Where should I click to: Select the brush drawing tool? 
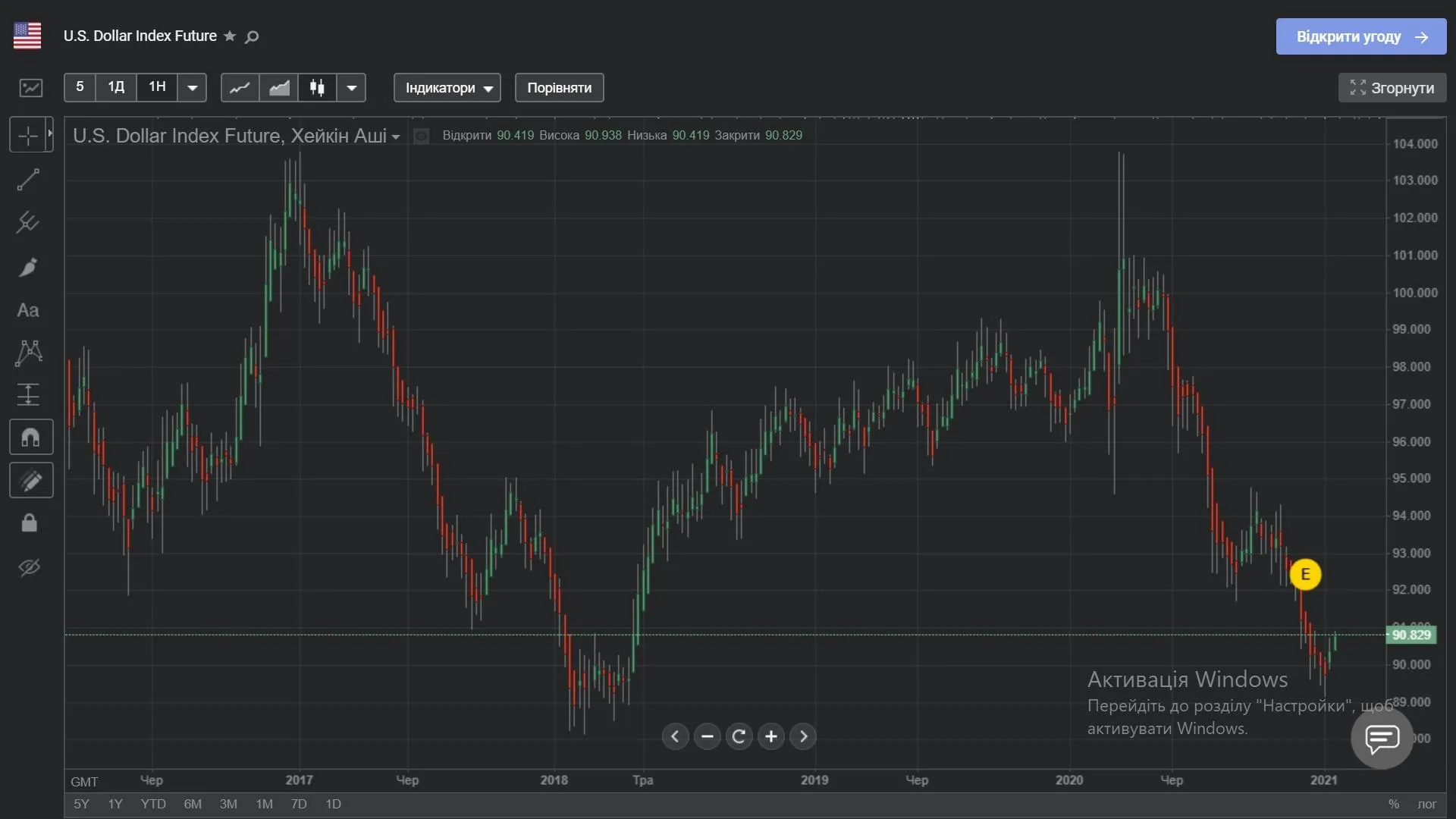[28, 267]
